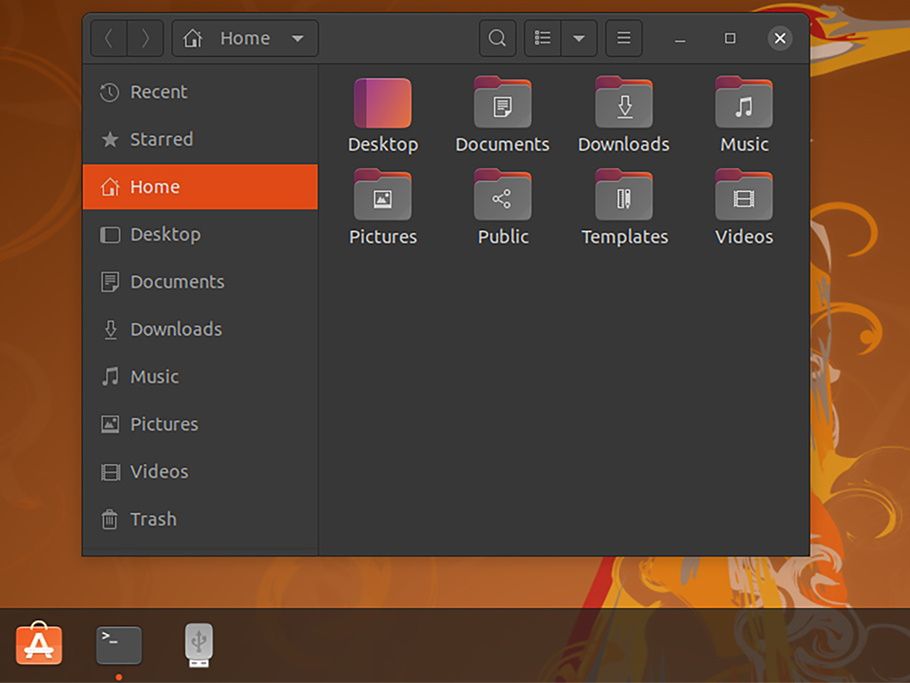Viewport: 910px width, 683px height.
Task: Select the Desktop folder icon
Action: (x=383, y=104)
